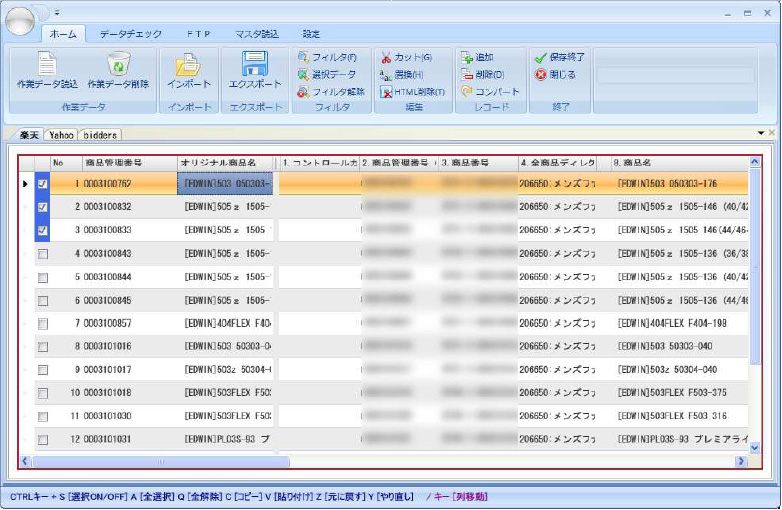Apply フィルタ(F) from the ribbon

(x=327, y=57)
